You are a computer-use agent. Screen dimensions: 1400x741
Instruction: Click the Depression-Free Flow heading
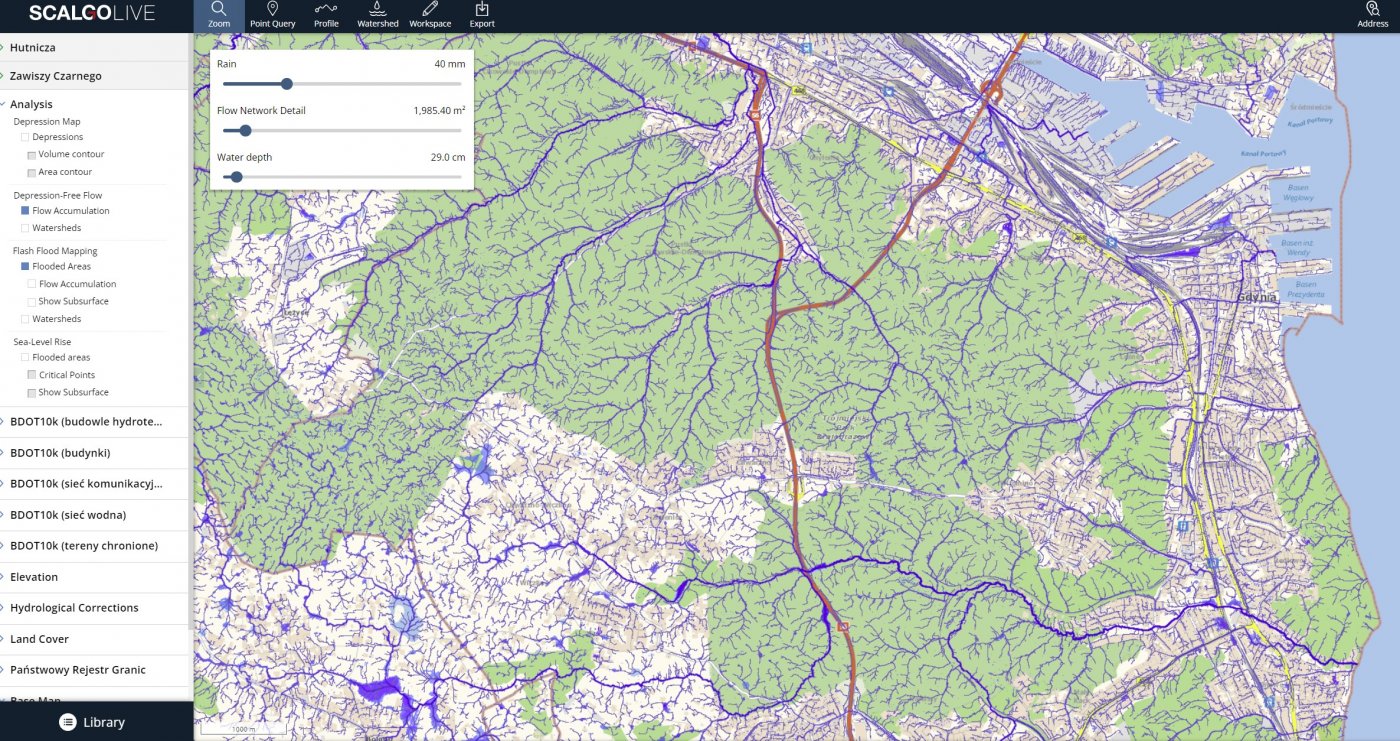tap(58, 195)
